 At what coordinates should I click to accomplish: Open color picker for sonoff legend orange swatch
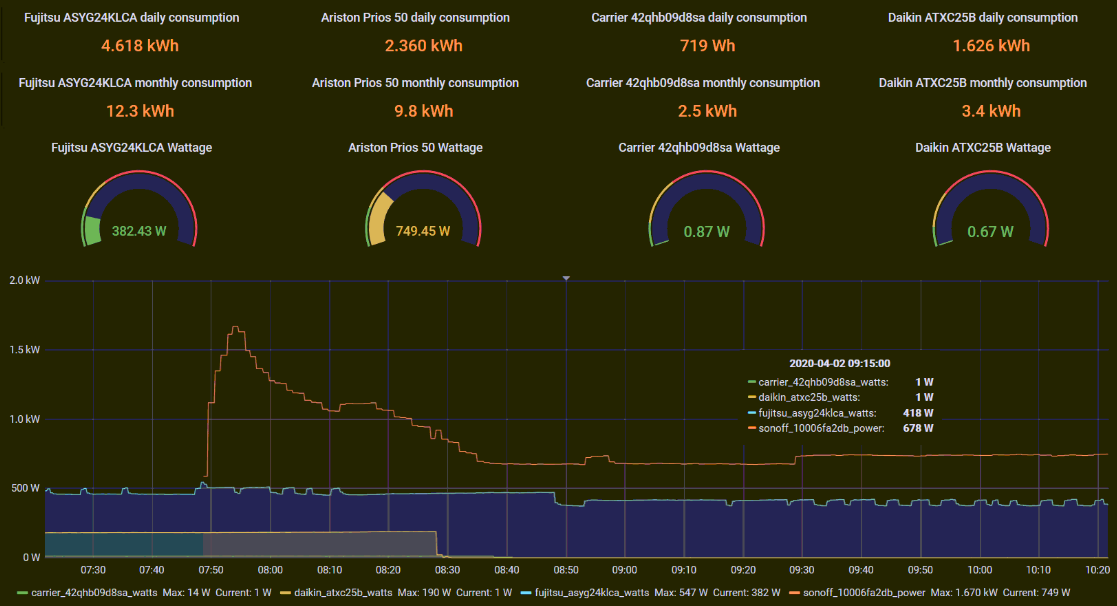click(x=794, y=592)
